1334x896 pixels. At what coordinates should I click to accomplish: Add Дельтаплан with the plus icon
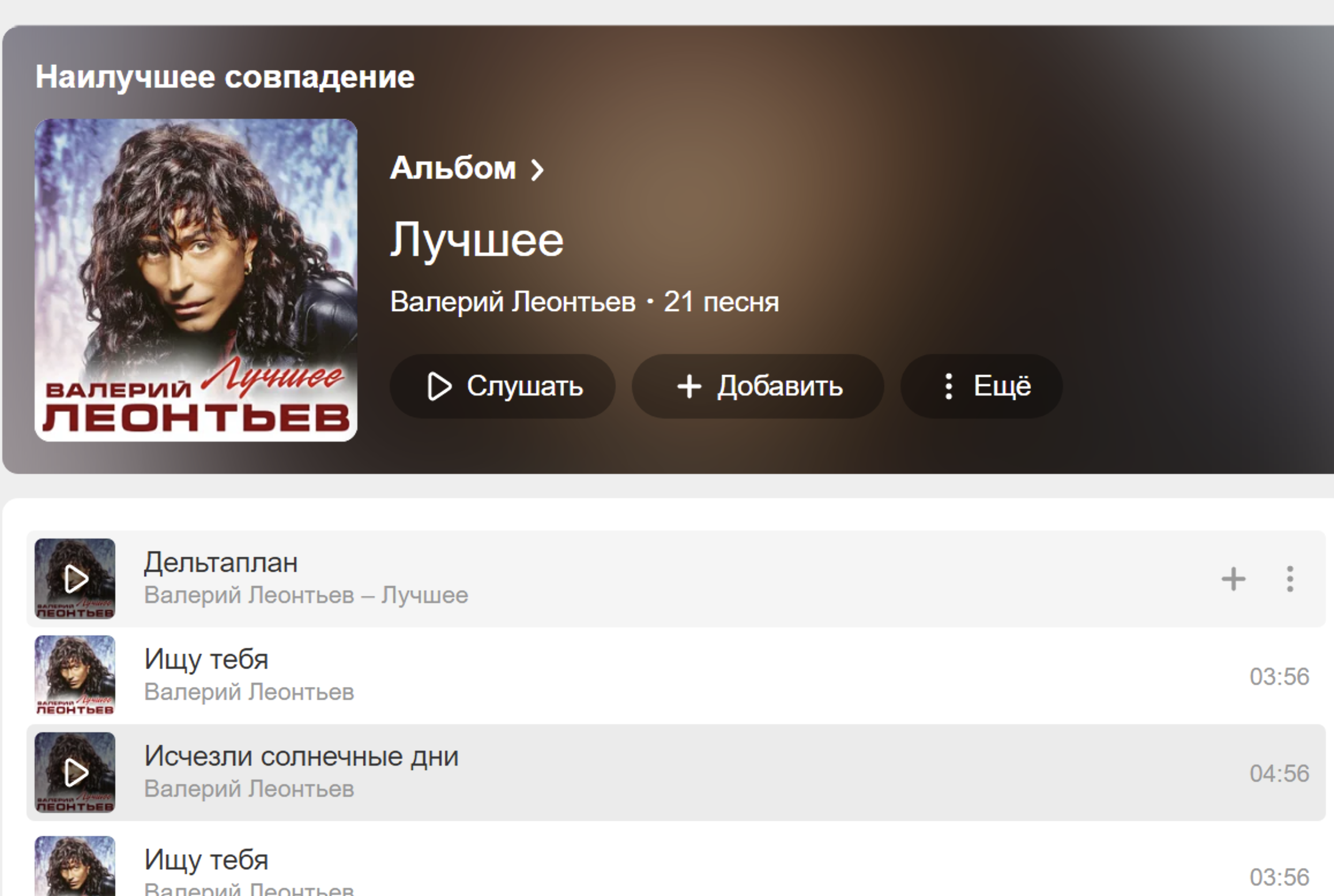[x=1234, y=579]
